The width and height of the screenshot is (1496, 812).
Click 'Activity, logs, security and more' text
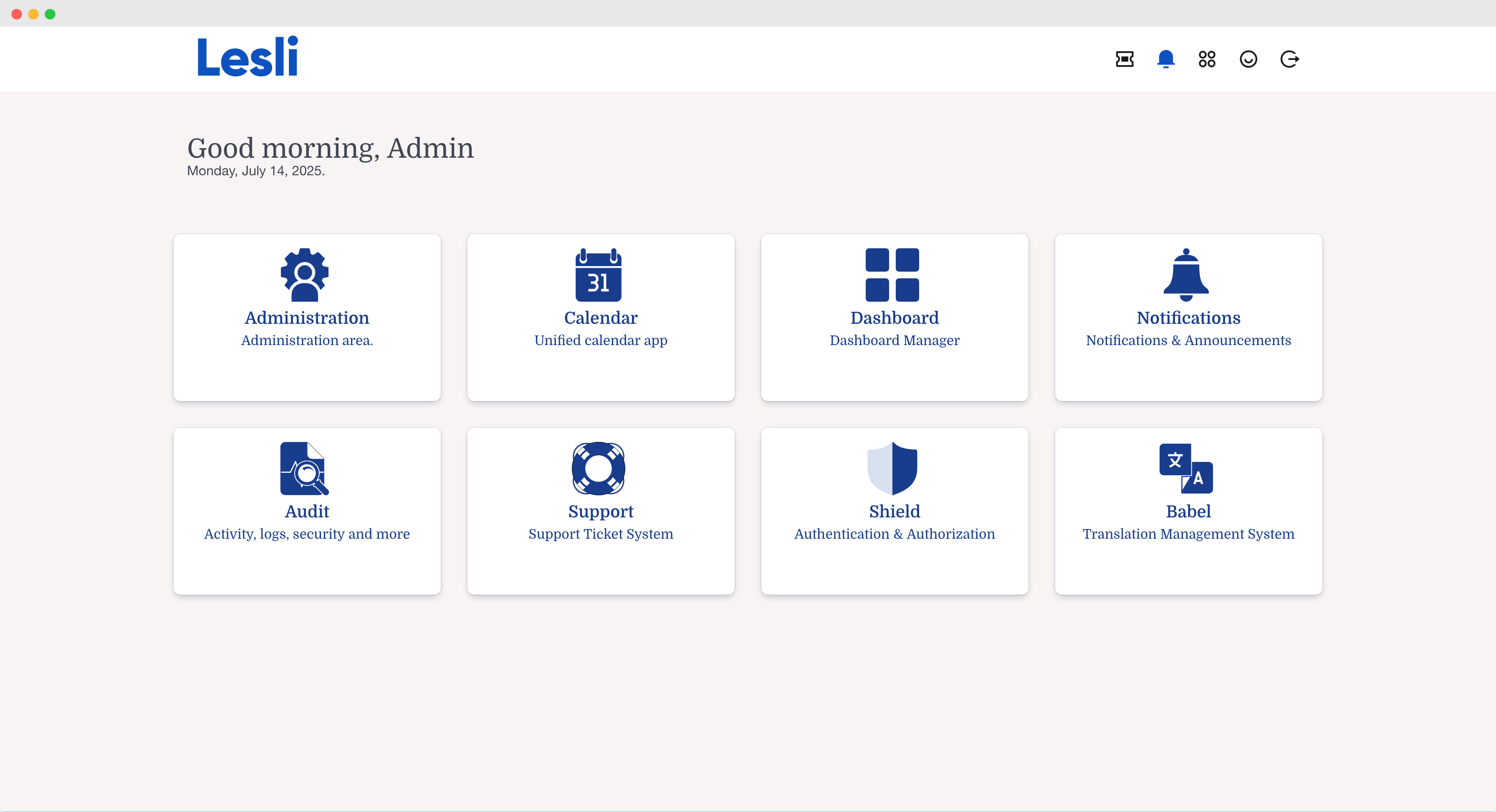click(307, 534)
